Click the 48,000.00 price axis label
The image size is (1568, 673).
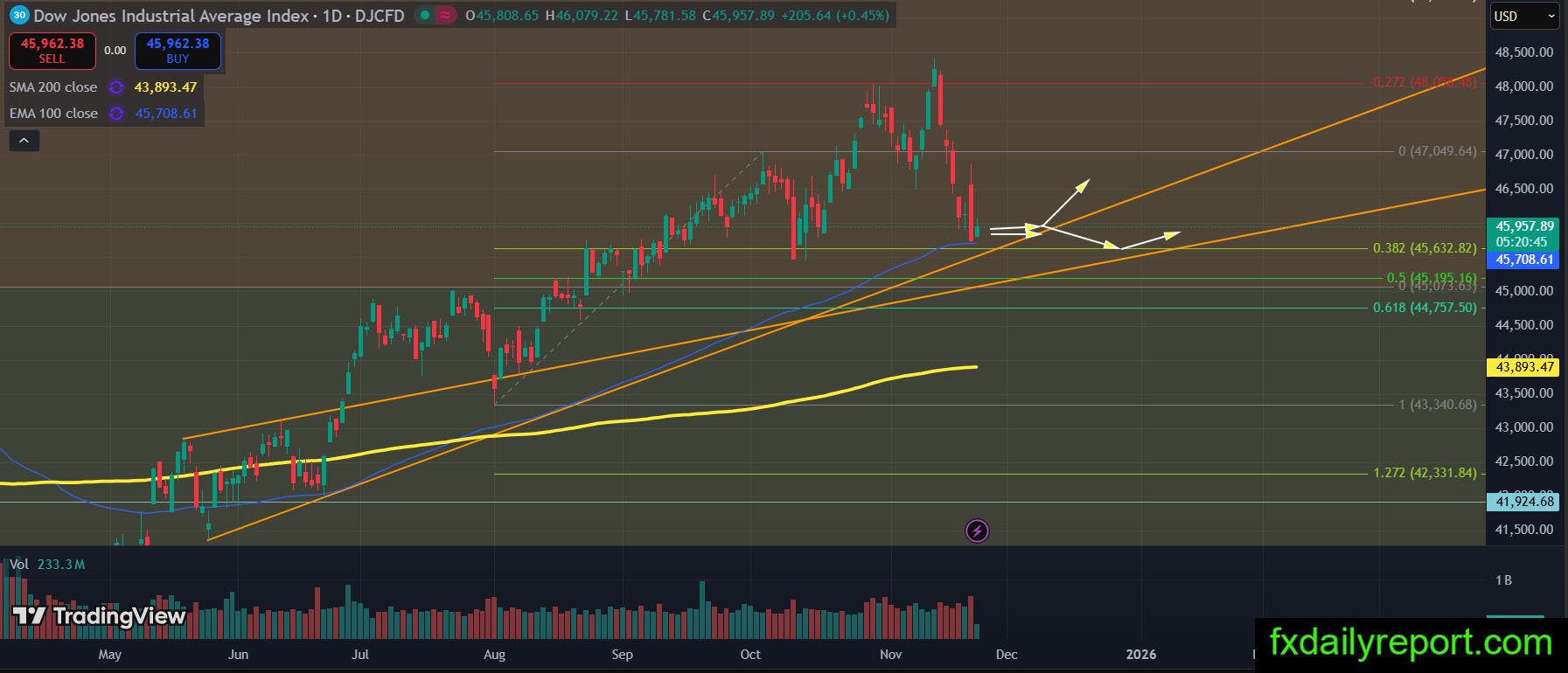[x=1524, y=87]
